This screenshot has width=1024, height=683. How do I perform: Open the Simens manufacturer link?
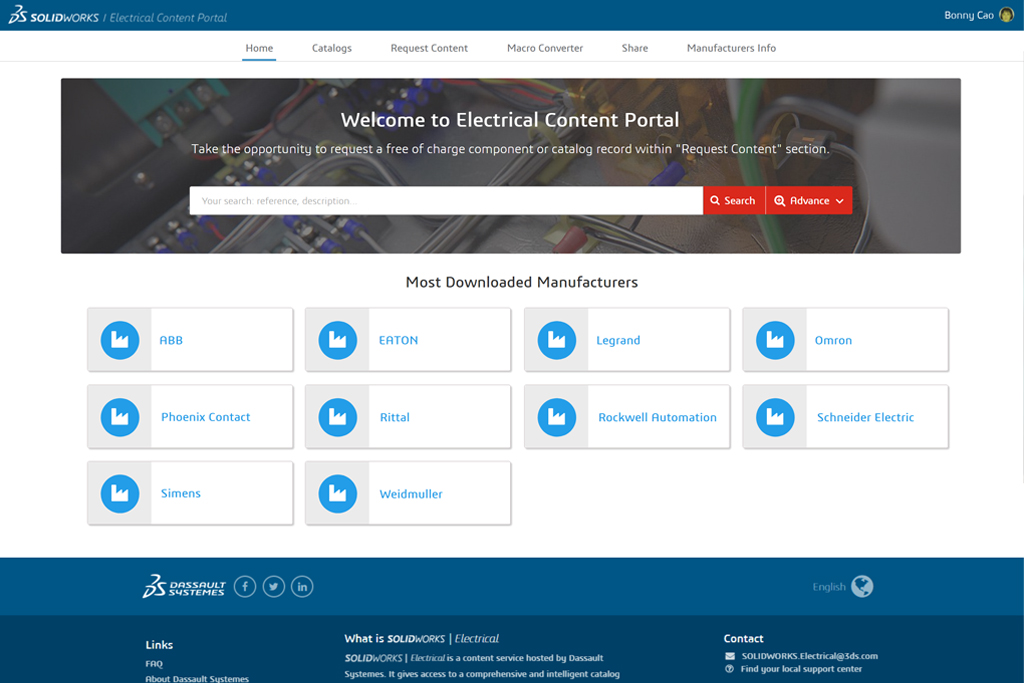tap(181, 494)
